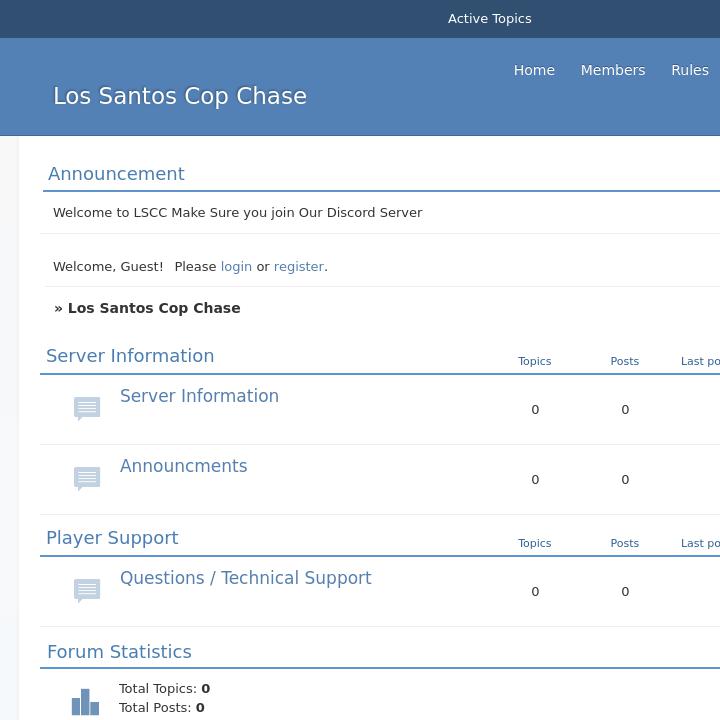
Task: Open the Server Information category heading
Action: (x=130, y=356)
